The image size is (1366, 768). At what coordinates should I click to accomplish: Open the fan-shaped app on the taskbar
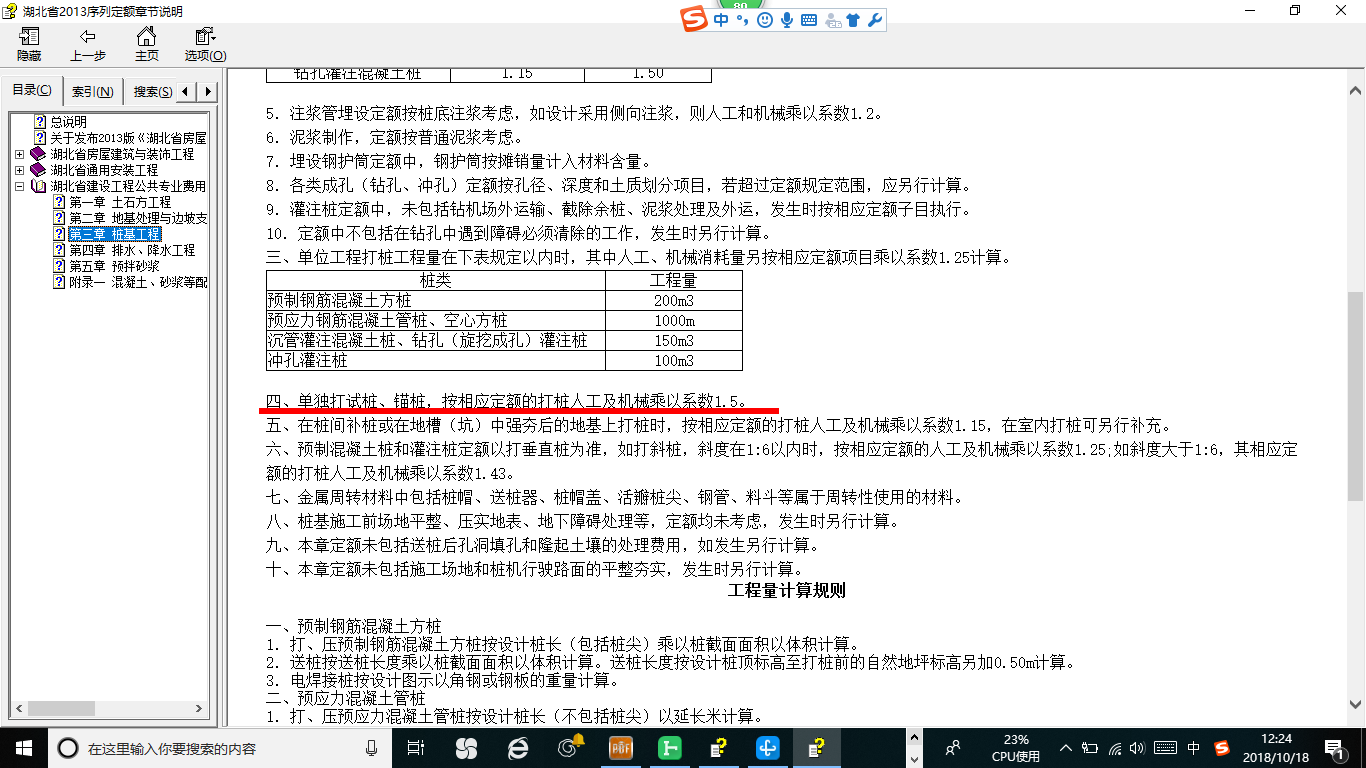coord(465,747)
